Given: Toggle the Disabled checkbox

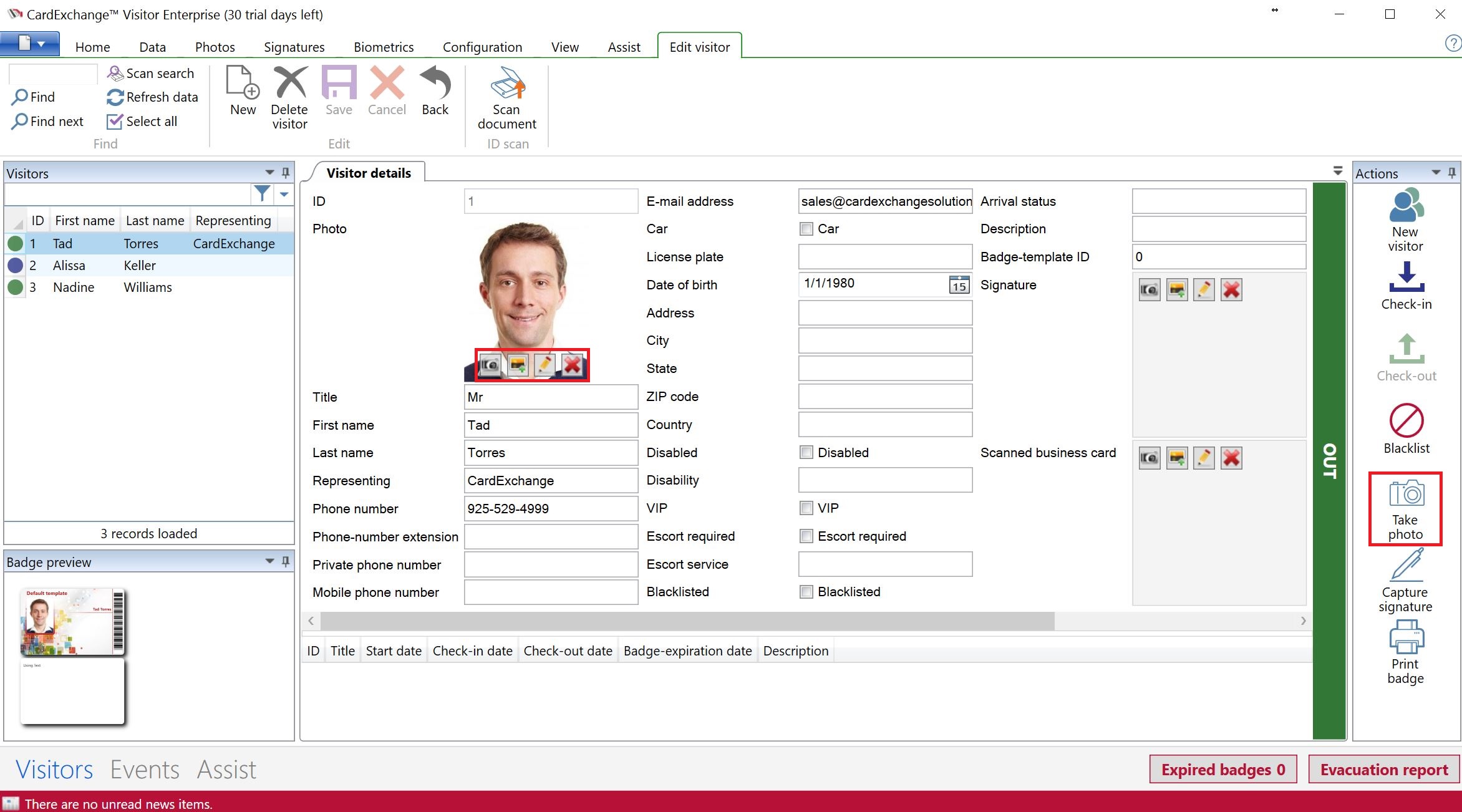Looking at the screenshot, I should point(806,452).
